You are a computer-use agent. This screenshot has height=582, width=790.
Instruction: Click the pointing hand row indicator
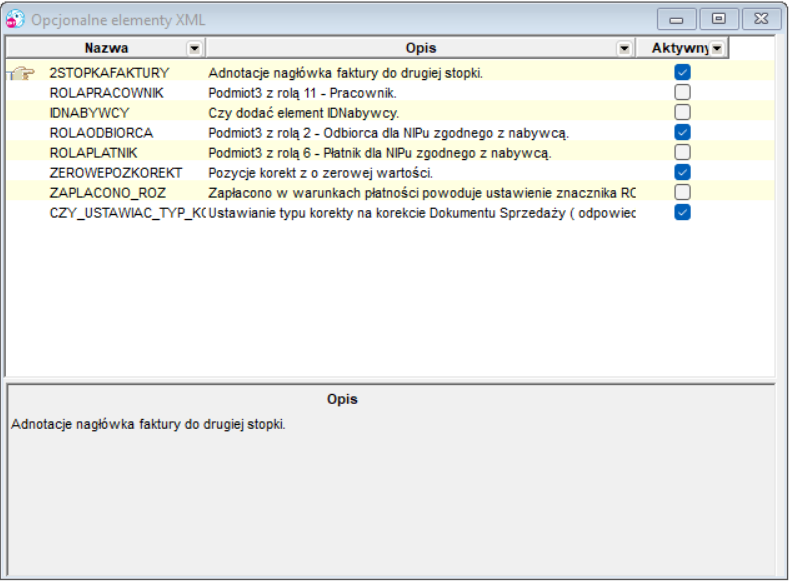[x=21, y=74]
